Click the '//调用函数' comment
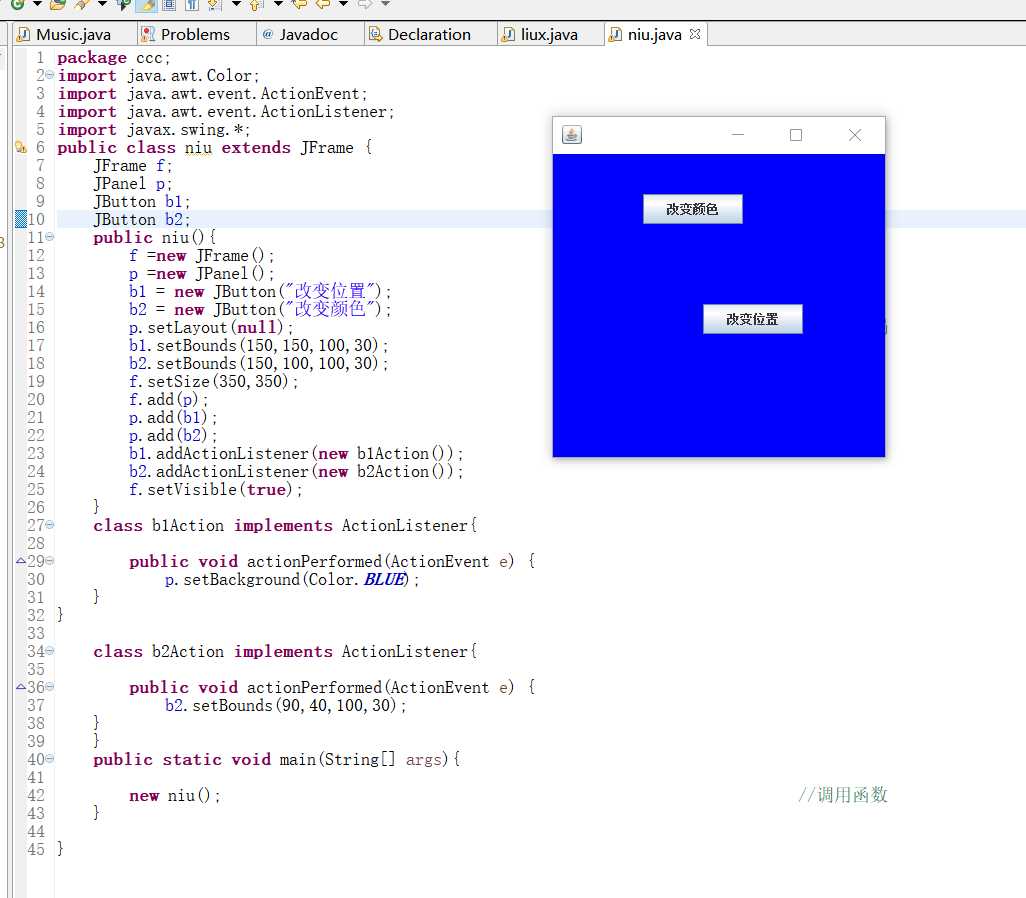 [843, 795]
